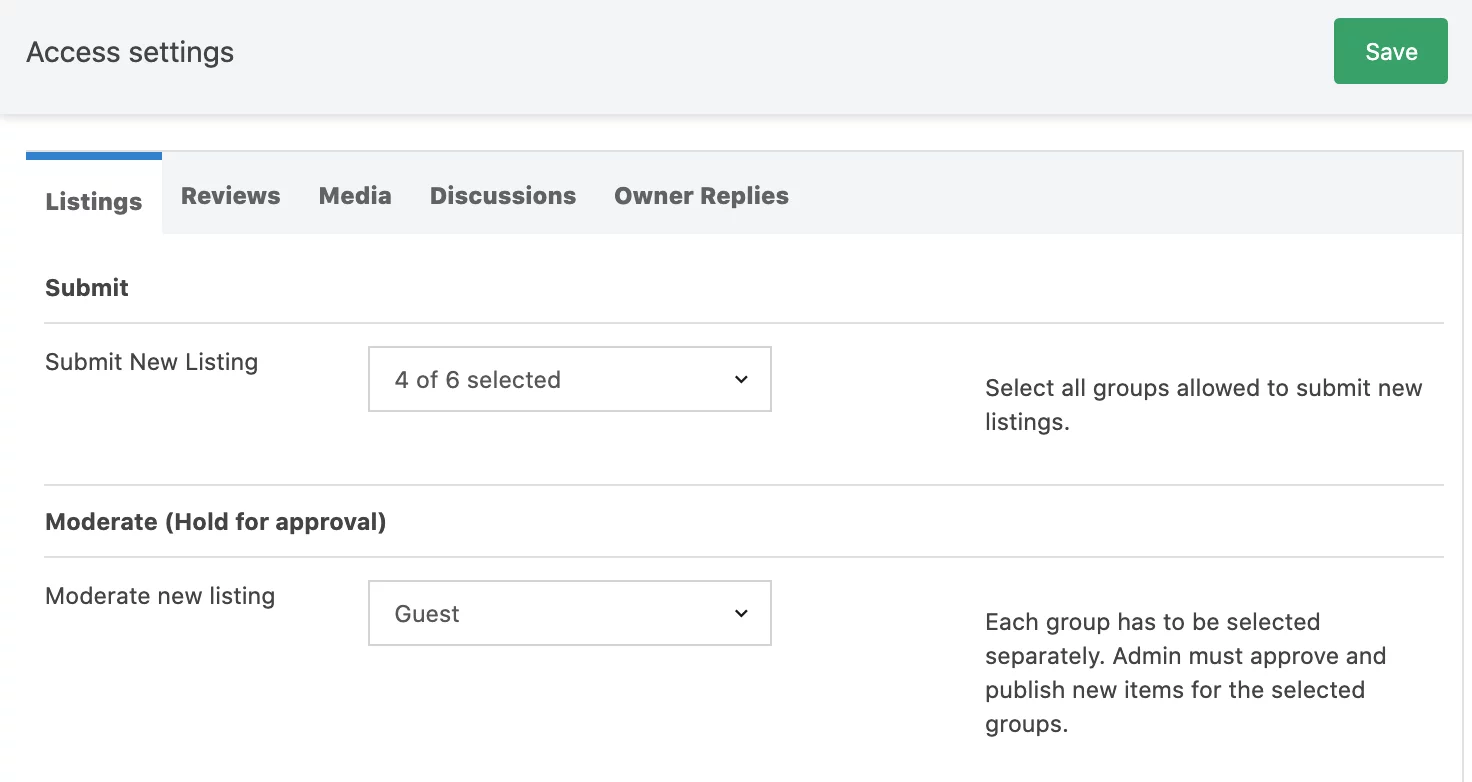
Task: Click the "Access settings" page heading
Action: point(130,51)
